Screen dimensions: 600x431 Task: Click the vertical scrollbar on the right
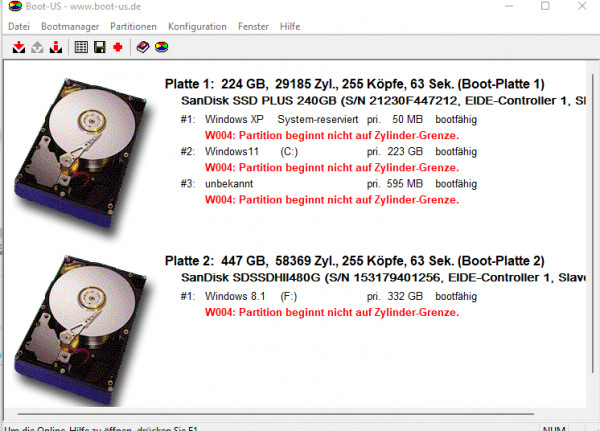click(x=593, y=223)
